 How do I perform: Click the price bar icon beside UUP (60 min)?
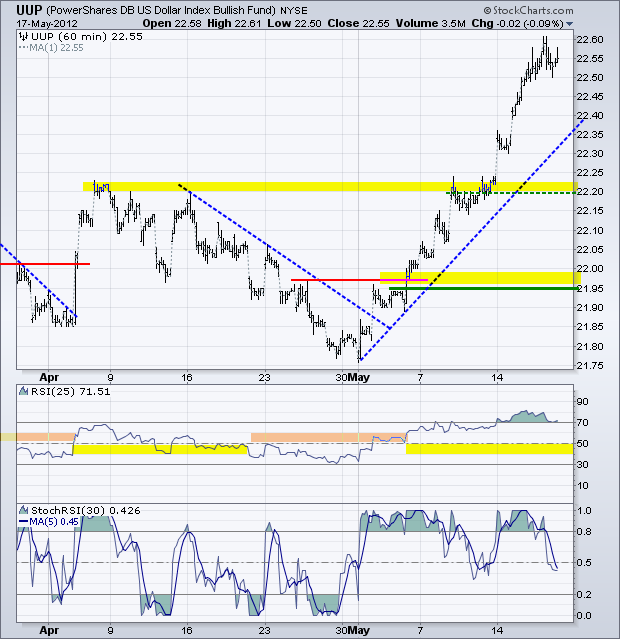(24, 37)
